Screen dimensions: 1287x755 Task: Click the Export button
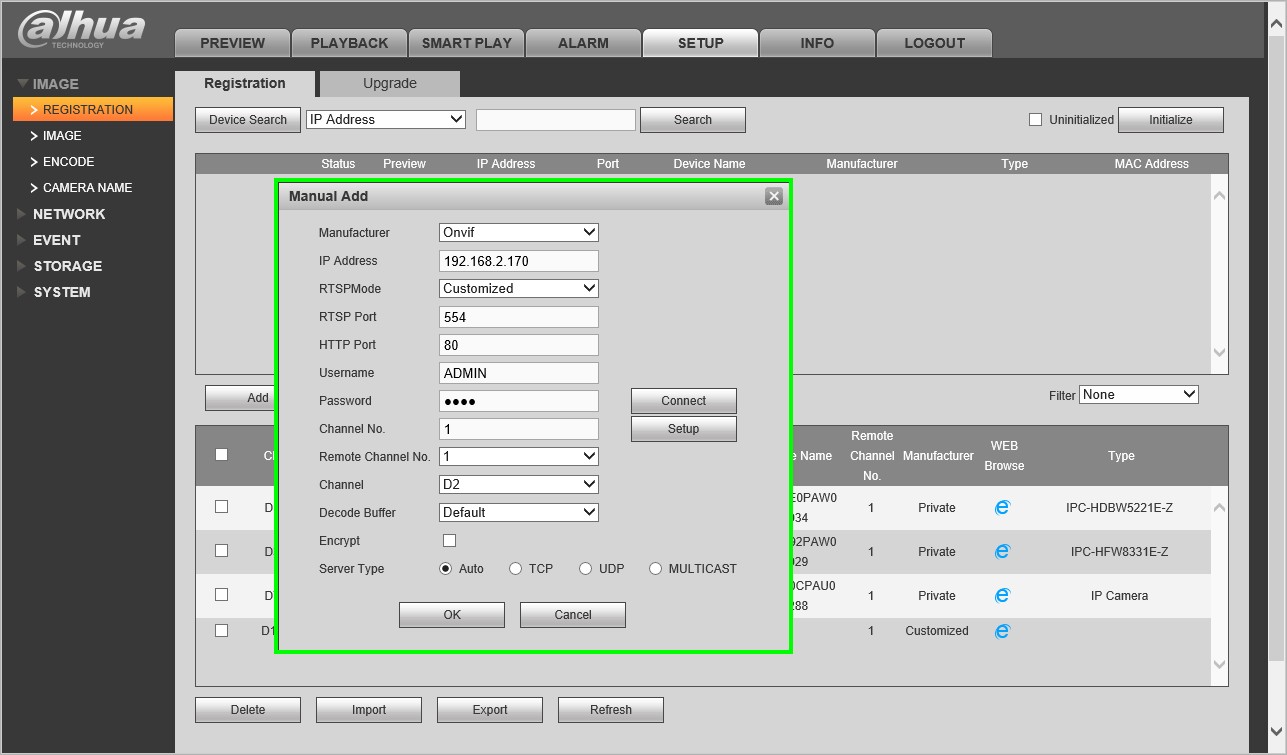490,710
